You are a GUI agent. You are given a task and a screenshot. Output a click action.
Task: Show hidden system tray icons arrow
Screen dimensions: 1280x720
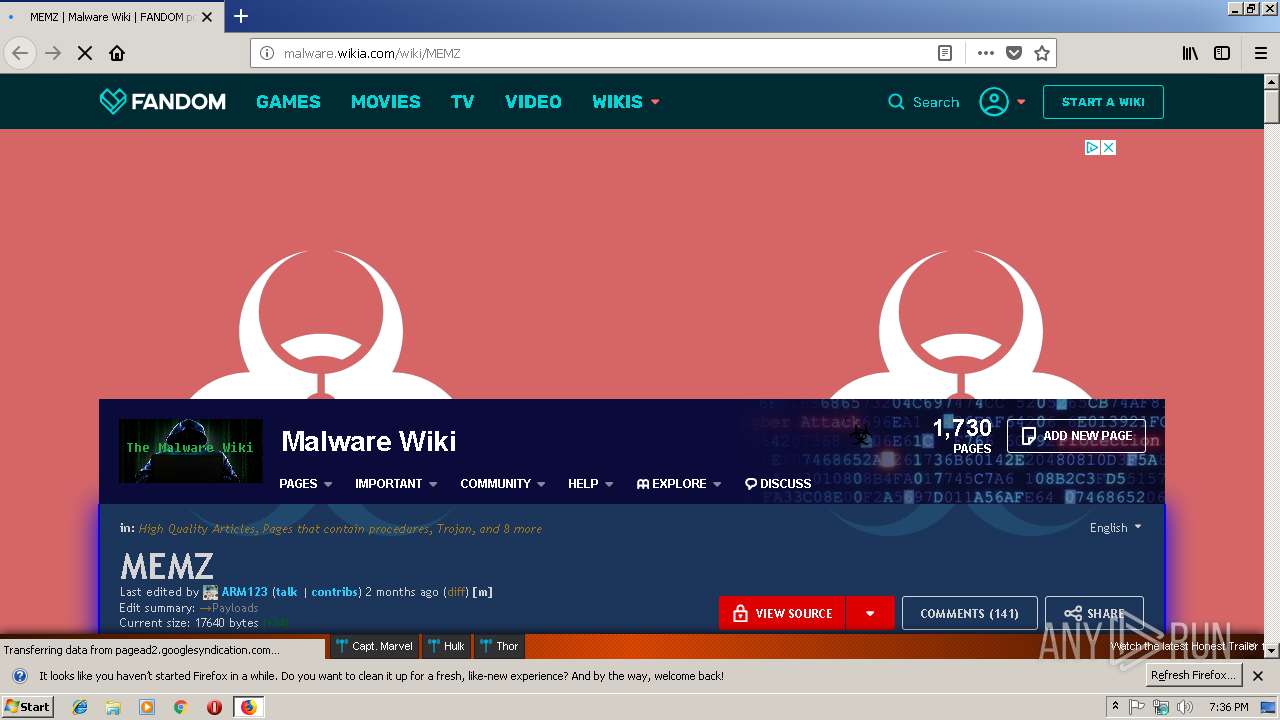[x=1115, y=707]
